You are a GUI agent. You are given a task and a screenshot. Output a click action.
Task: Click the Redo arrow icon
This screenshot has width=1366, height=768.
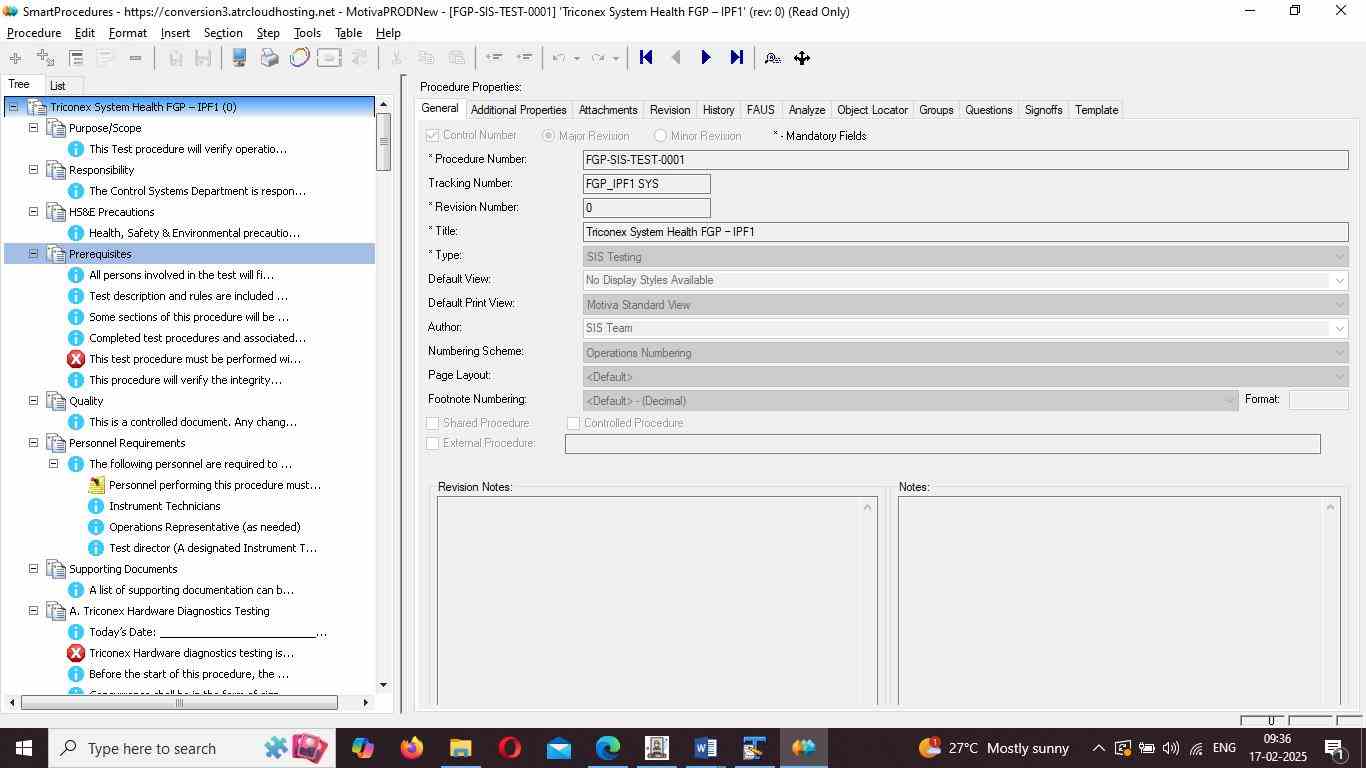click(x=598, y=58)
